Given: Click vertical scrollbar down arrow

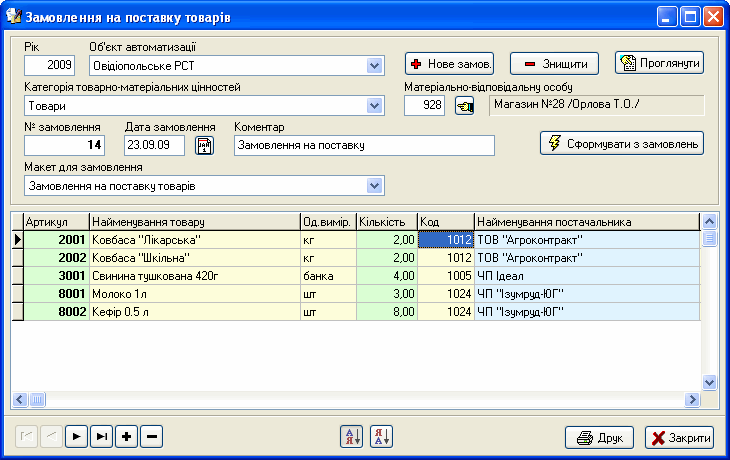Looking at the screenshot, I should pyautogui.click(x=709, y=383).
